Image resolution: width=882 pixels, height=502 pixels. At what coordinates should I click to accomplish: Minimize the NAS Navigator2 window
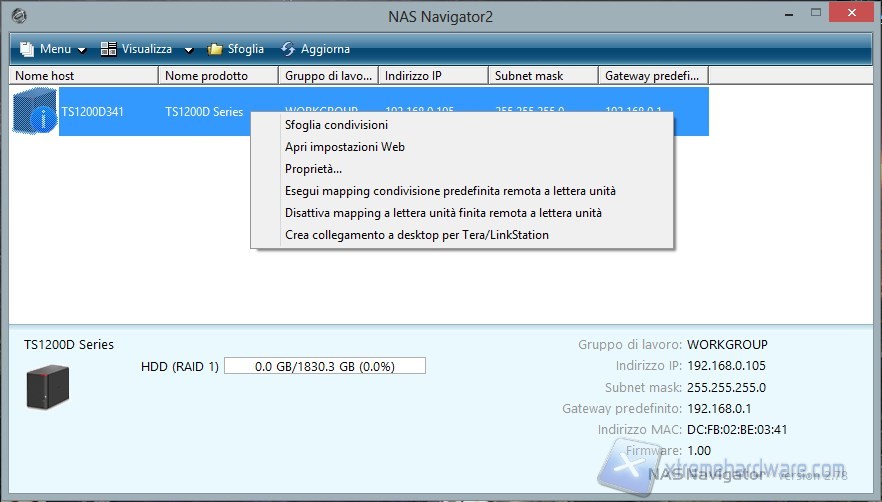(x=778, y=13)
